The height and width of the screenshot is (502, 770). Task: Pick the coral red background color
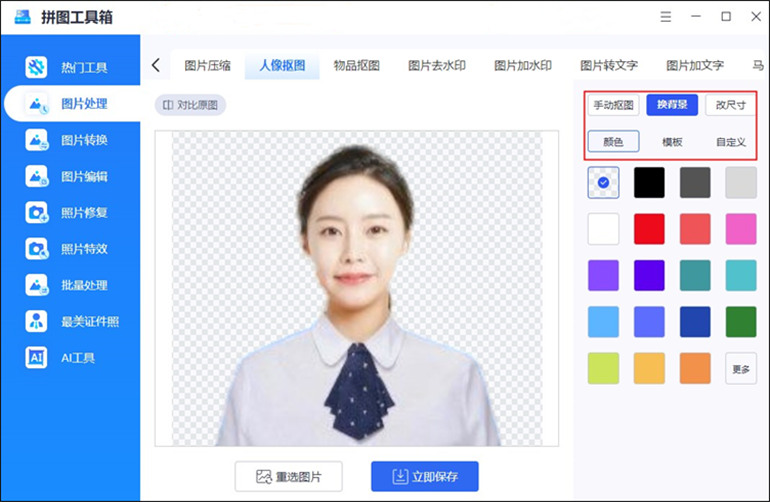695,229
